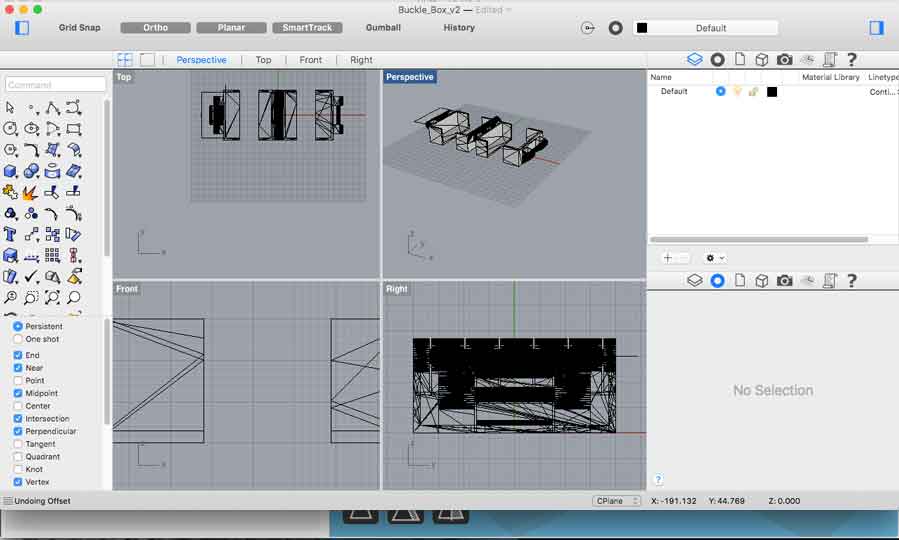Click the Gumball button
The image size is (899, 540).
click(383, 28)
